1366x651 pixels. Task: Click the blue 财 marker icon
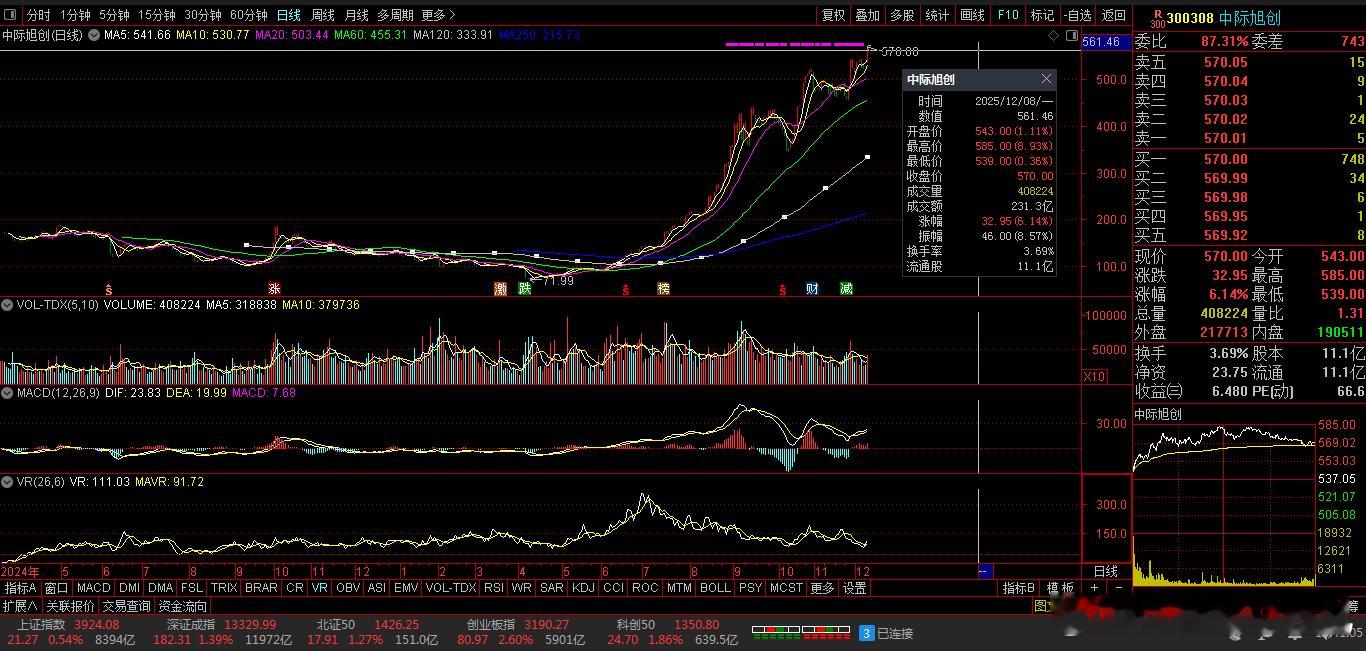point(812,289)
